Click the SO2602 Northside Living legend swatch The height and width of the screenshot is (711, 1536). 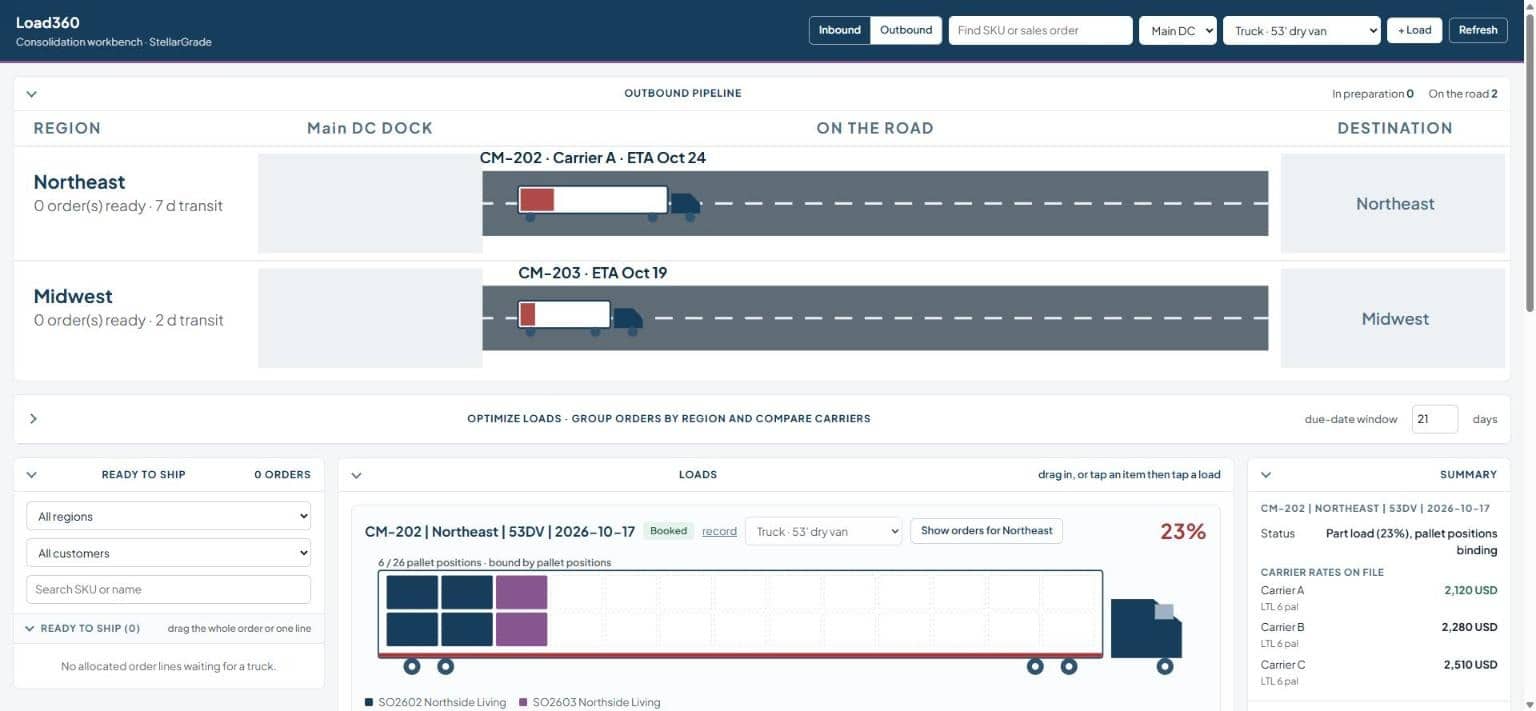[x=370, y=703]
